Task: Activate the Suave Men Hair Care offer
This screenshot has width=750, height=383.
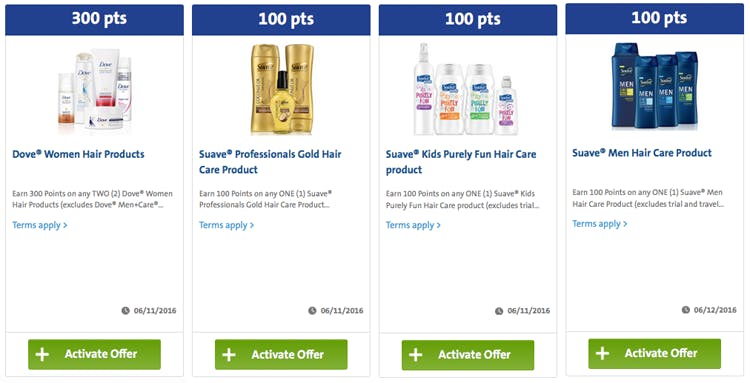Action: (x=654, y=353)
